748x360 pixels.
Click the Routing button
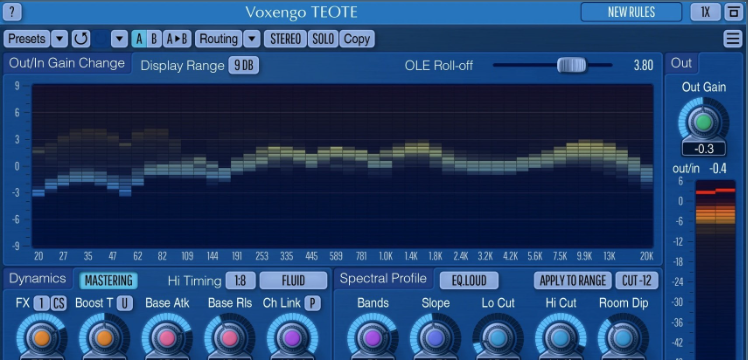pos(218,39)
